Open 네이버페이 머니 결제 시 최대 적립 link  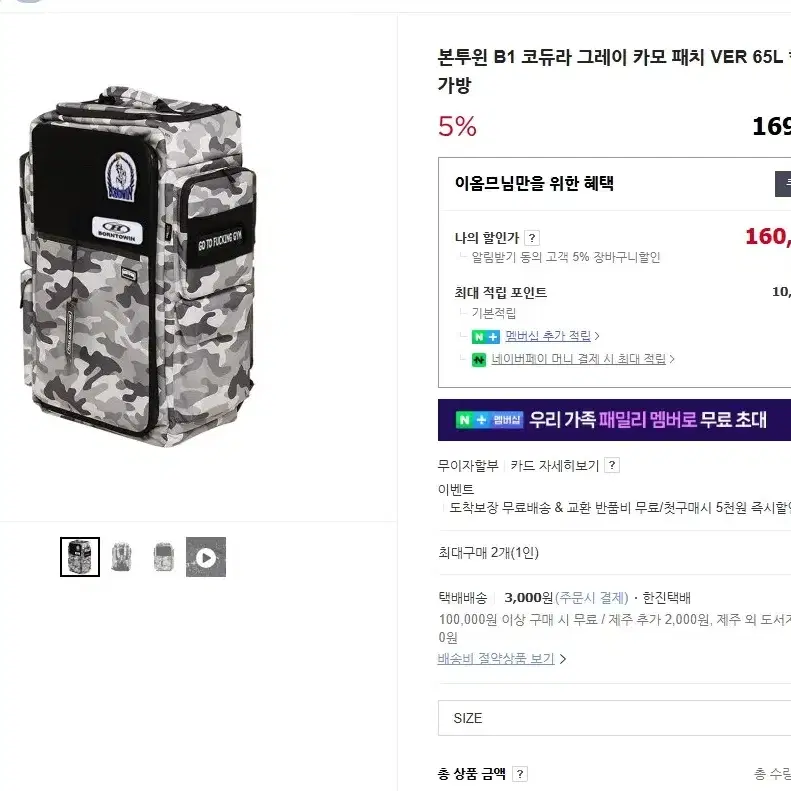[x=579, y=359]
